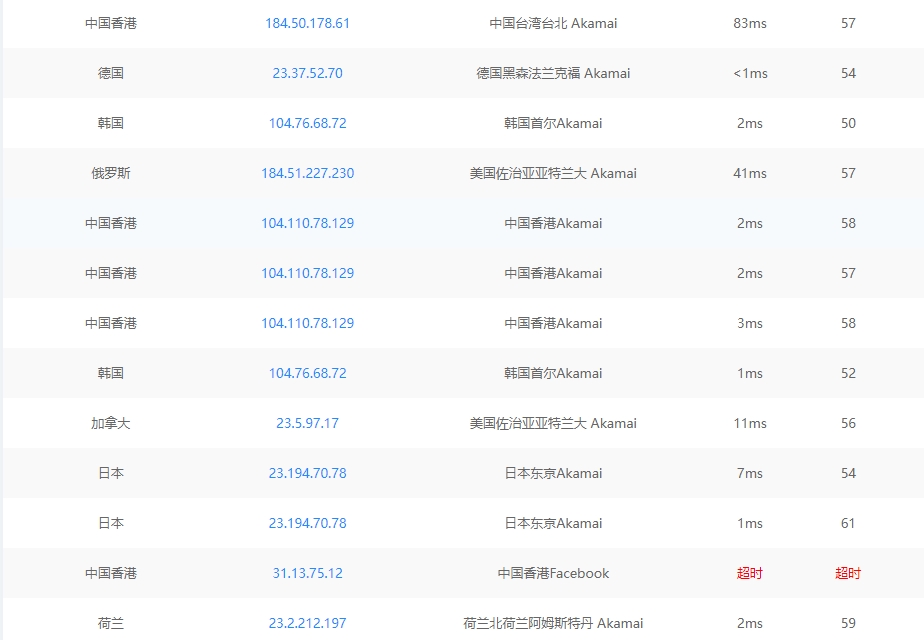Click the 中国香港Facebook location cell

click(553, 573)
